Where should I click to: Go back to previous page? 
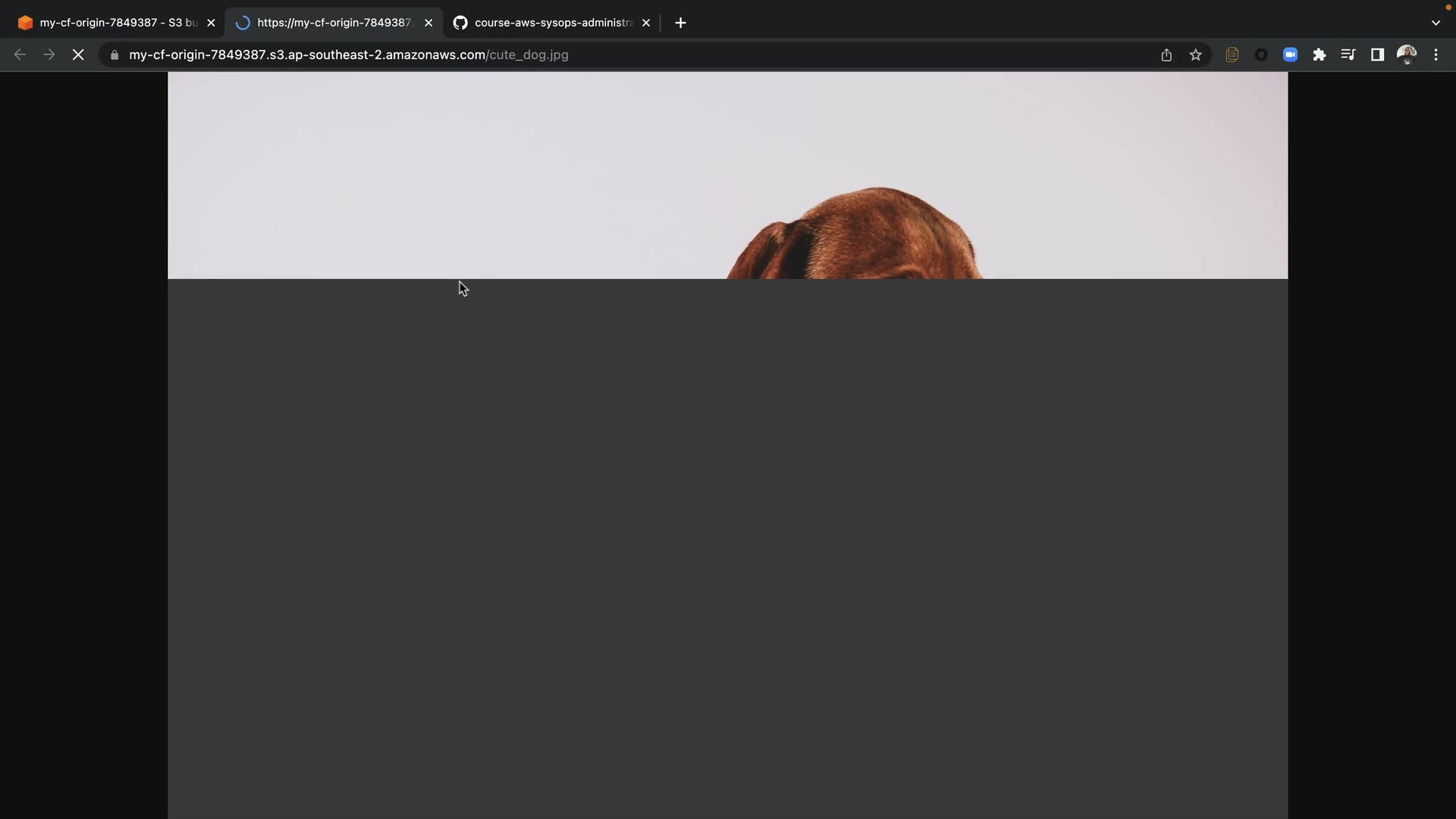(x=20, y=55)
